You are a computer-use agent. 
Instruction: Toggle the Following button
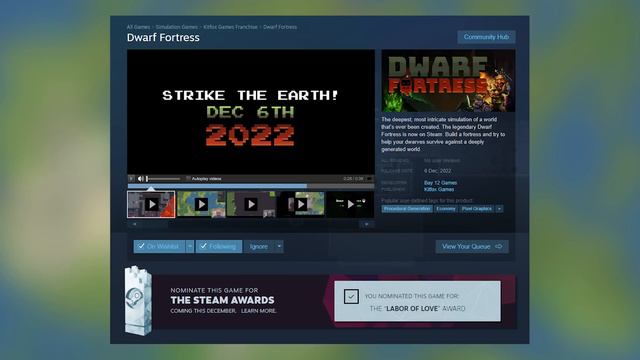(219, 247)
